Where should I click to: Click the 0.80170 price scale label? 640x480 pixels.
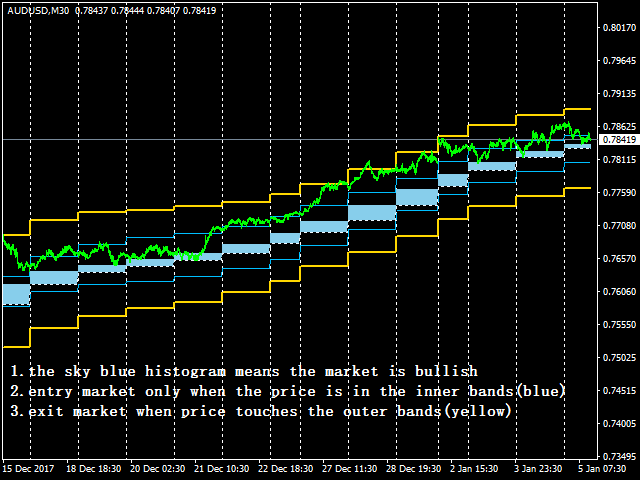(619, 28)
